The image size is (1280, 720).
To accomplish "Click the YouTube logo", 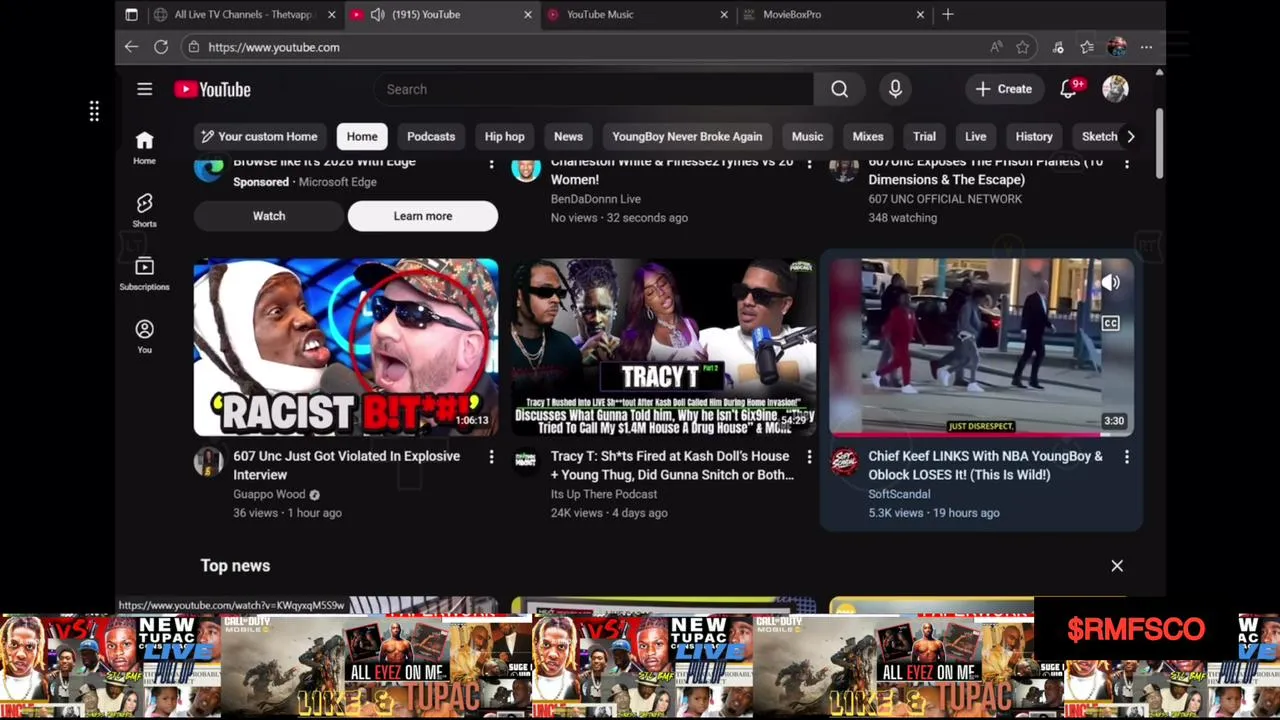I will pos(212,89).
